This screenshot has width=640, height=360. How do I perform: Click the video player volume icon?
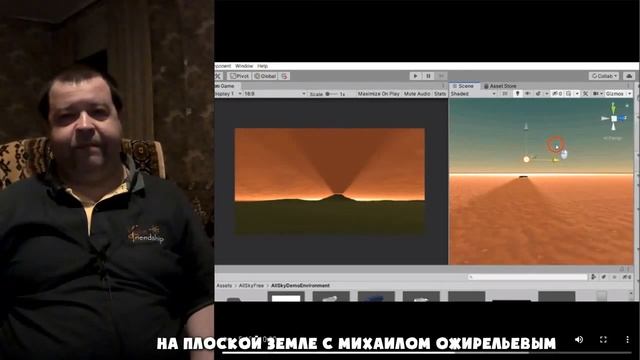(579, 340)
